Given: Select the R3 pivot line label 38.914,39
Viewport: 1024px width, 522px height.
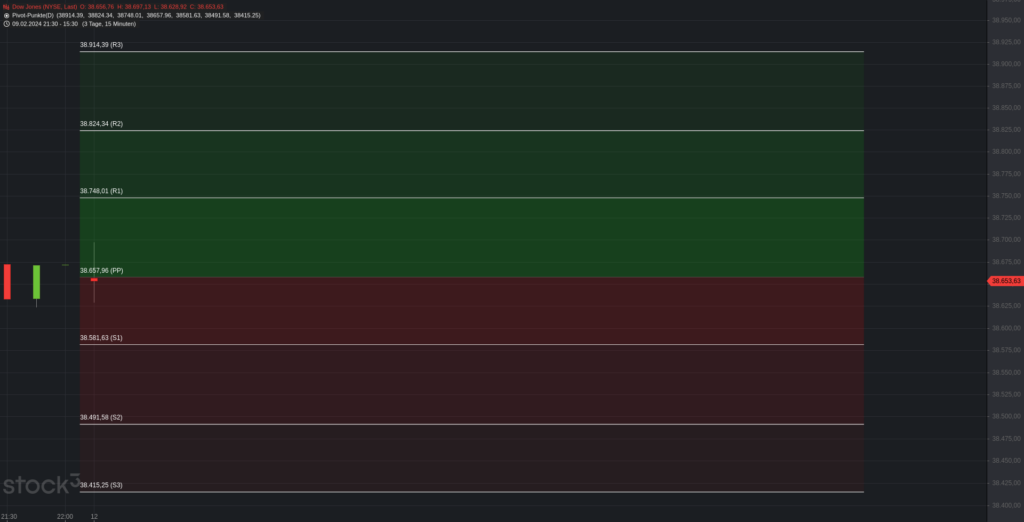Looking at the screenshot, I should [101, 45].
